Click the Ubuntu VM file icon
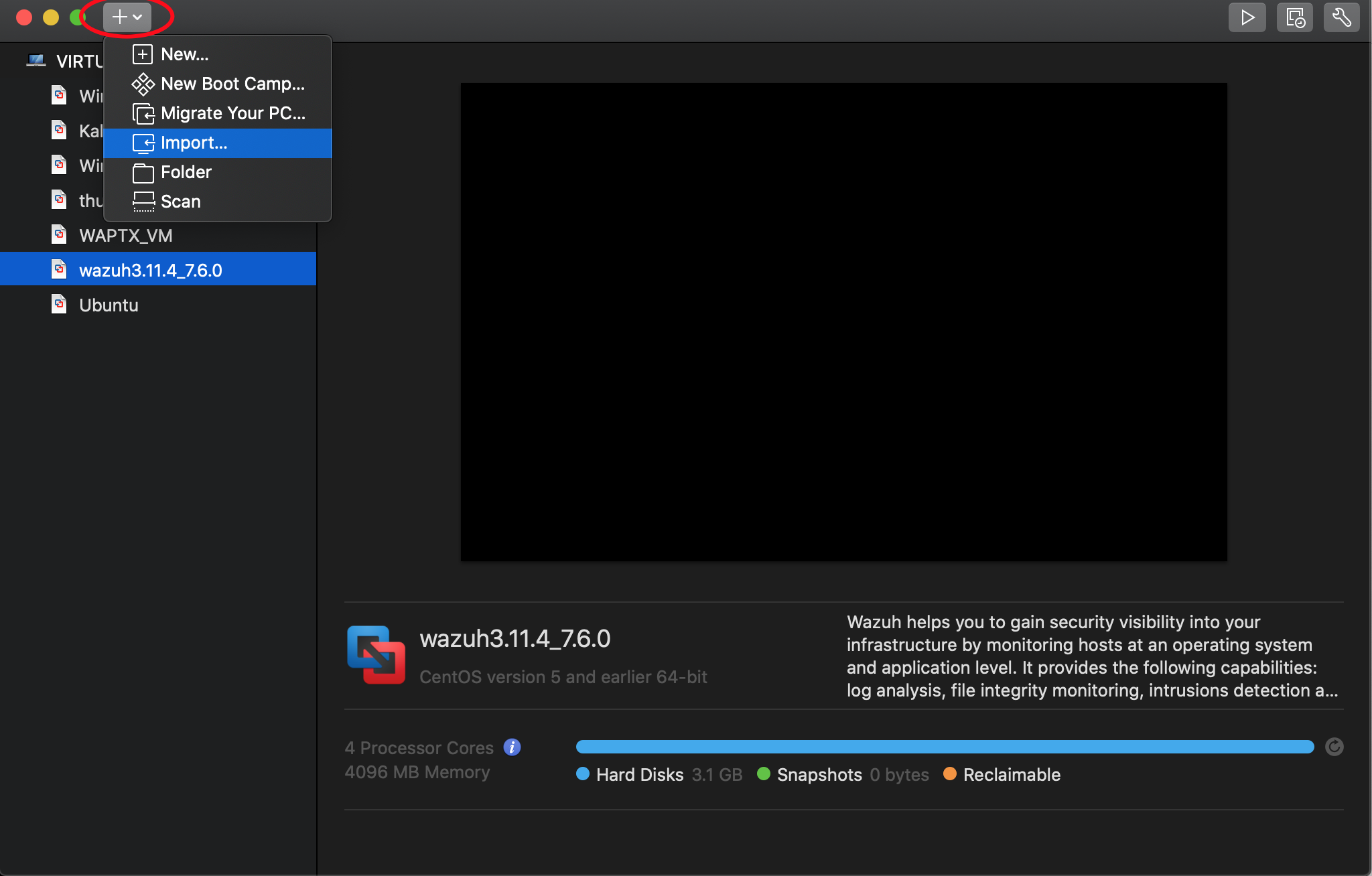 tap(60, 305)
